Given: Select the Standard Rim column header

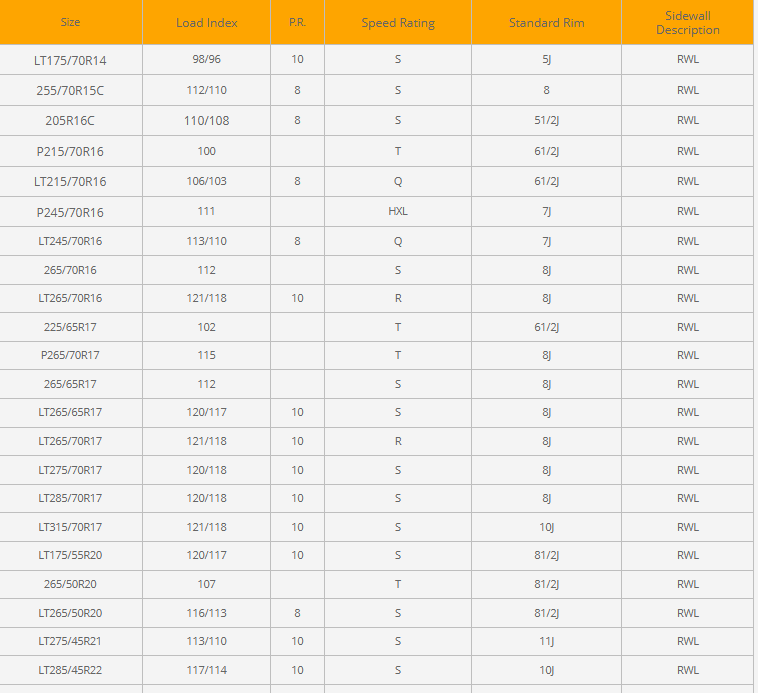Looking at the screenshot, I should pos(546,23).
